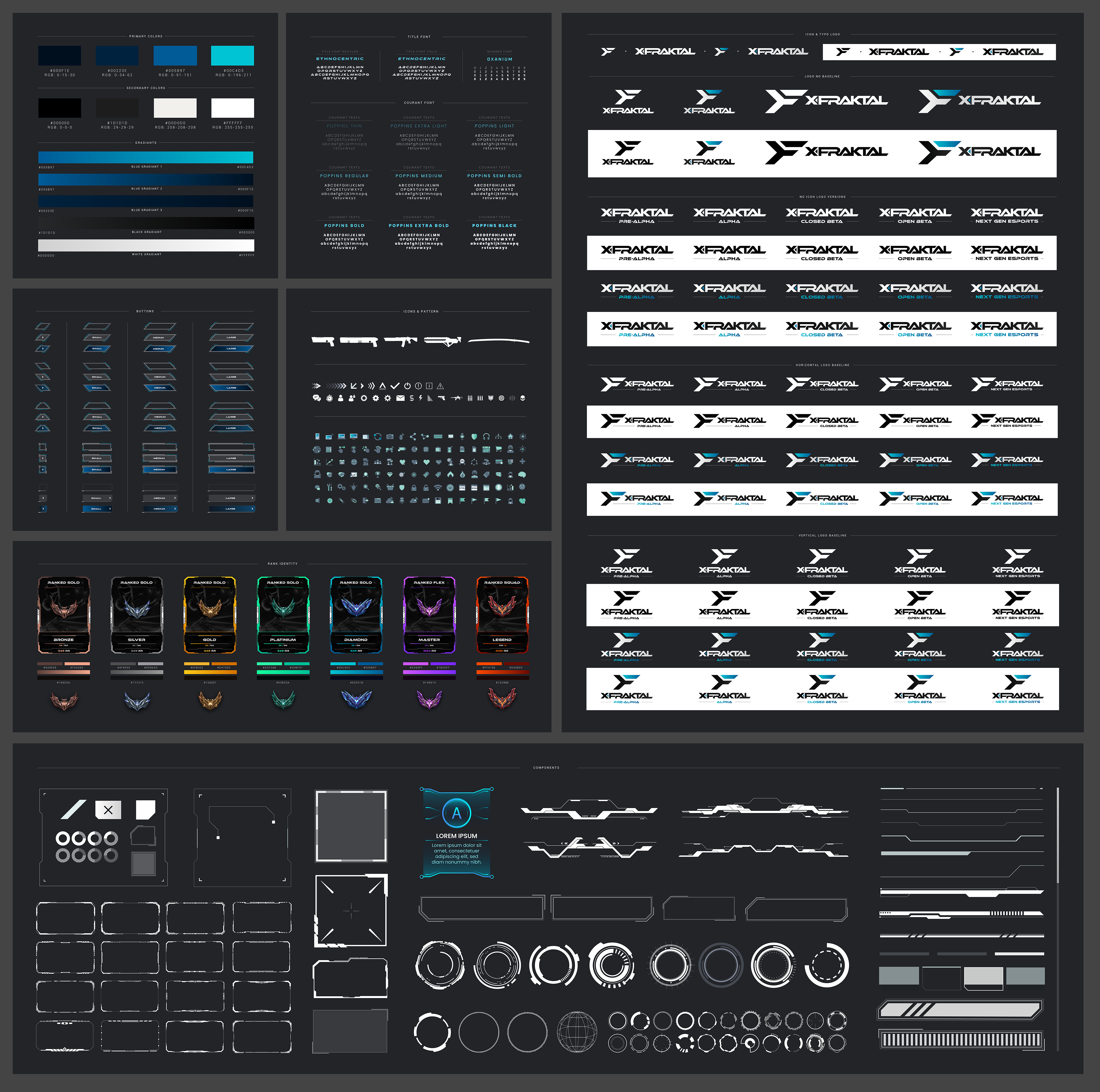Select the floppy disk save icon
The width and height of the screenshot is (1100, 1092).
tap(438, 500)
